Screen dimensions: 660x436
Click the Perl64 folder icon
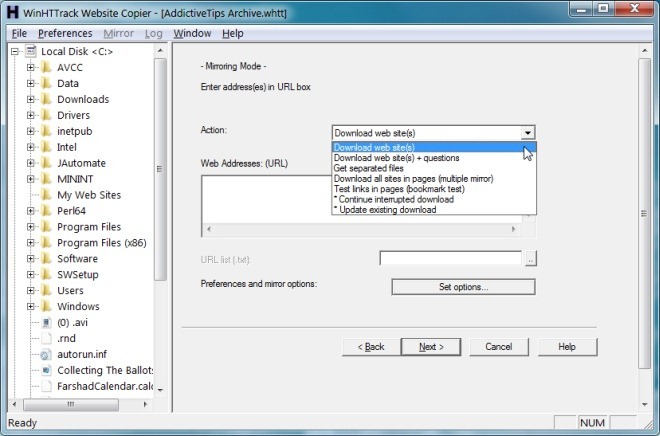[x=46, y=211]
